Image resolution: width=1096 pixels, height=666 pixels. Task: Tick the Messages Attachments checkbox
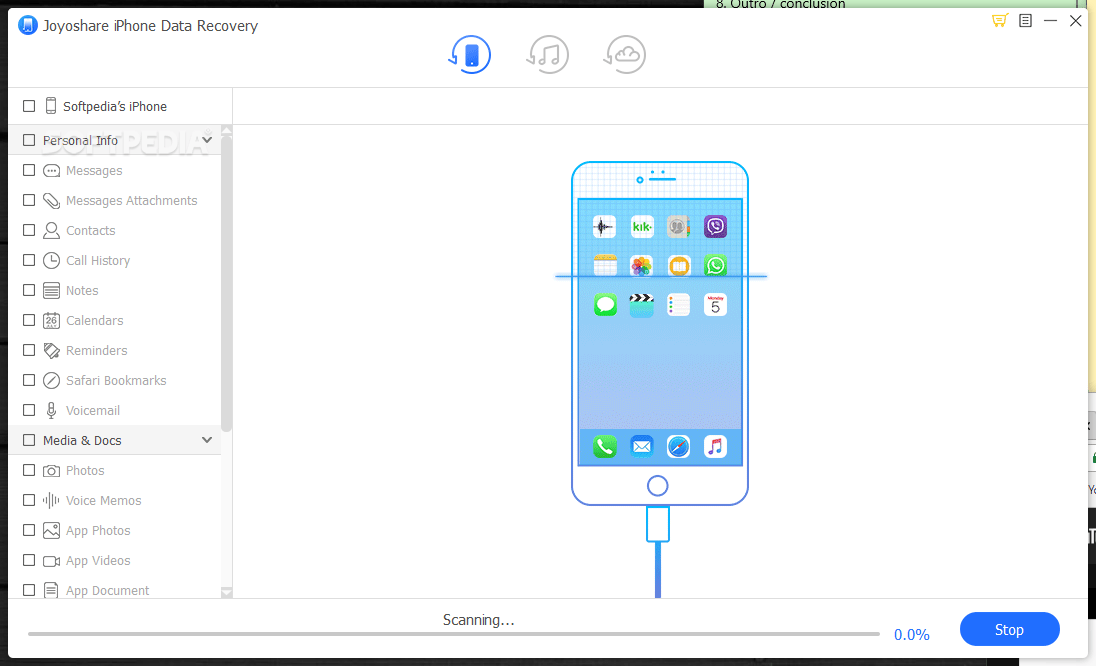click(x=29, y=201)
